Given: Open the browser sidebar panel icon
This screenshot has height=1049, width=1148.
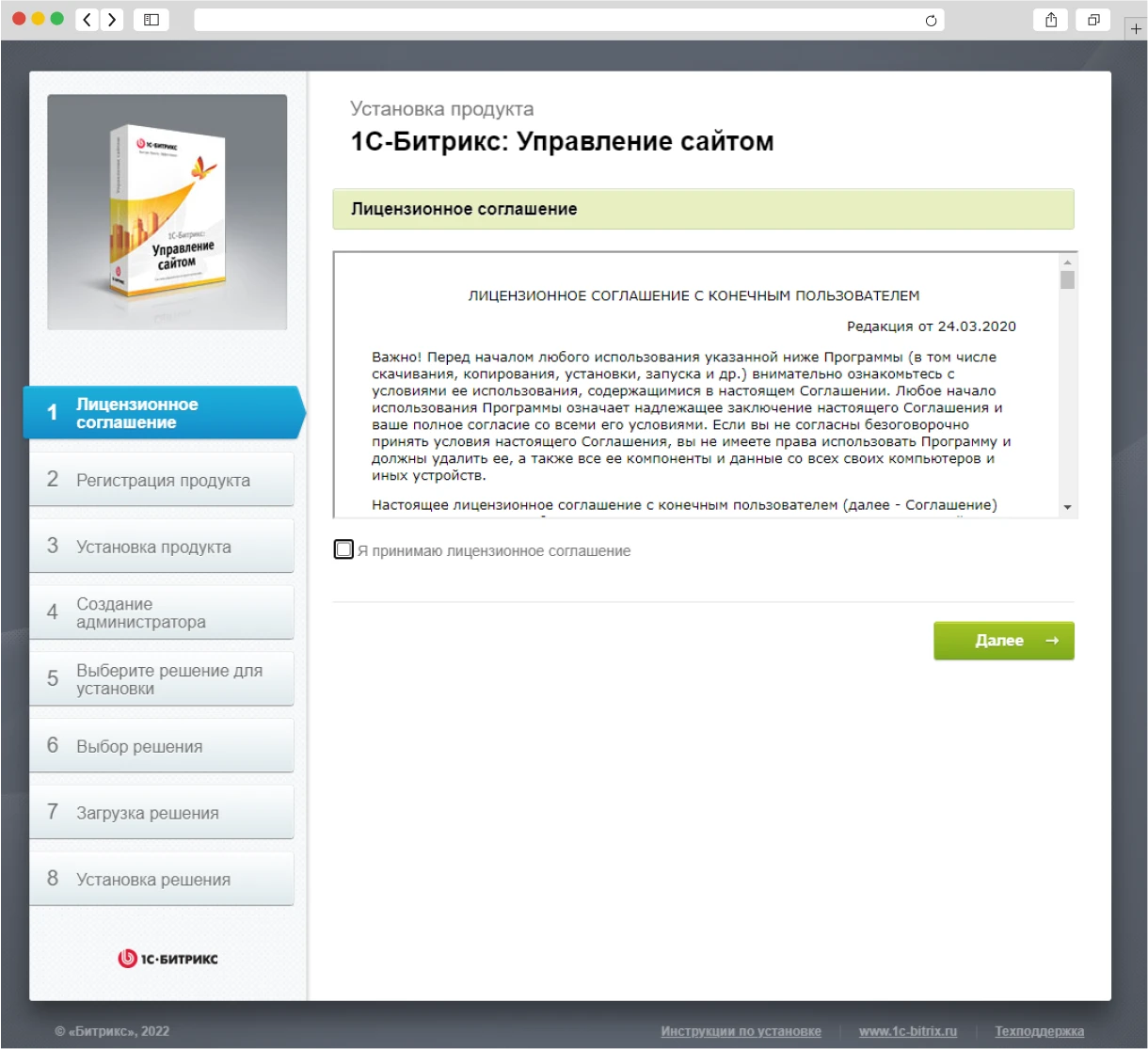Looking at the screenshot, I should click(x=151, y=19).
